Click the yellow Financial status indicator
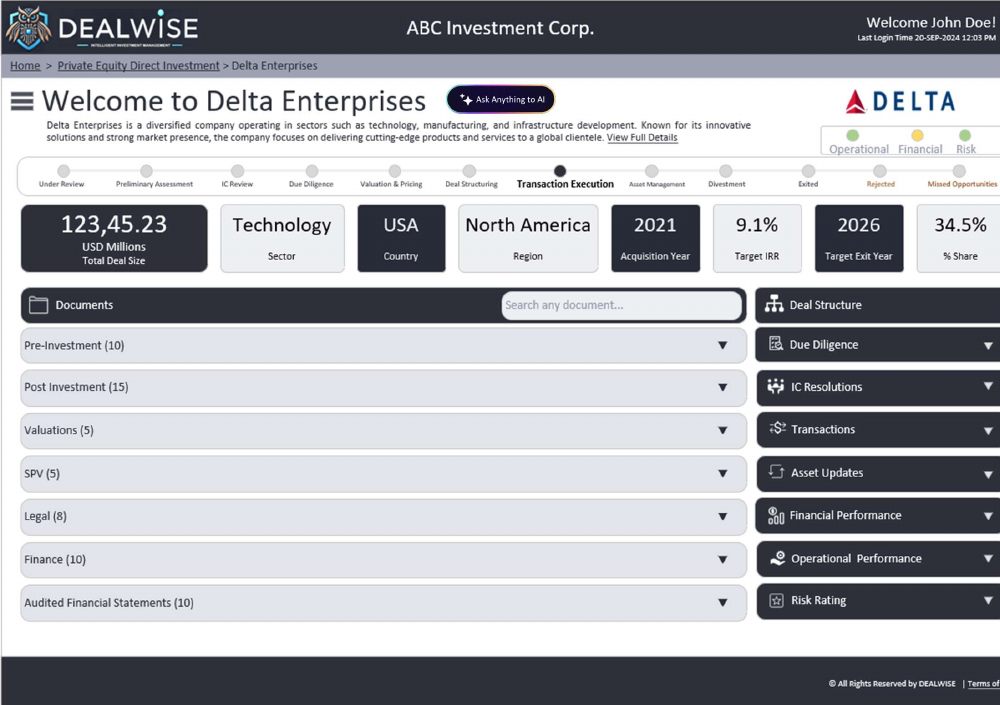The height and width of the screenshot is (705, 1000). [x=917, y=135]
